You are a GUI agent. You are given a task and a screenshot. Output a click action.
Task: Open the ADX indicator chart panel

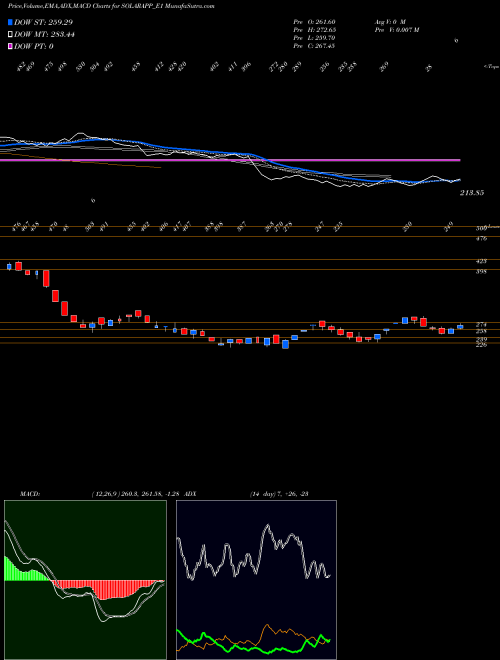coord(256,580)
